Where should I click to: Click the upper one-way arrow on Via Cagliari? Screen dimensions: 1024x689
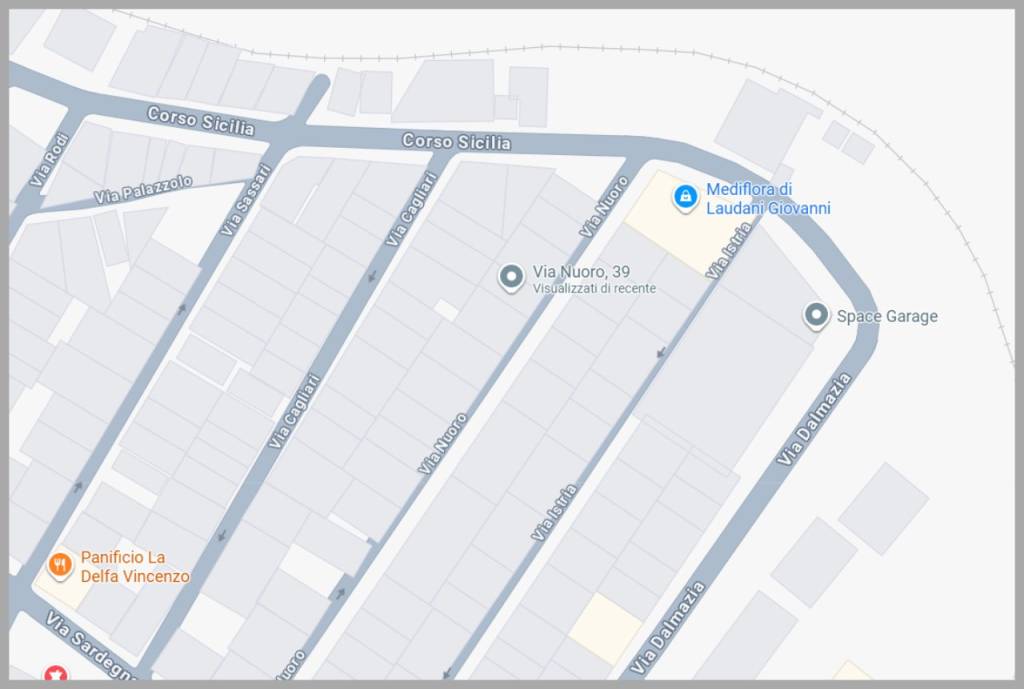pos(372,276)
